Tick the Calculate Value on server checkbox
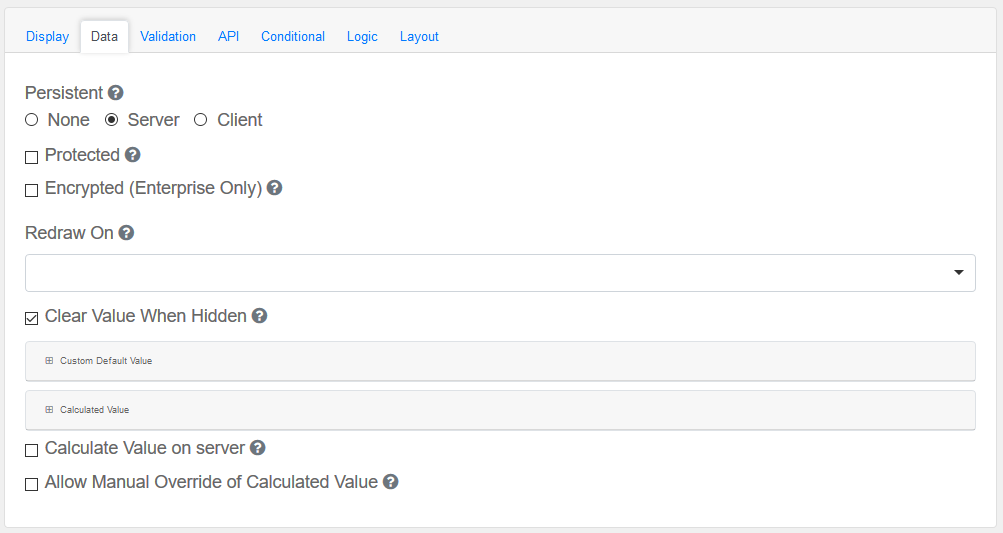1003x533 pixels. coord(32,450)
